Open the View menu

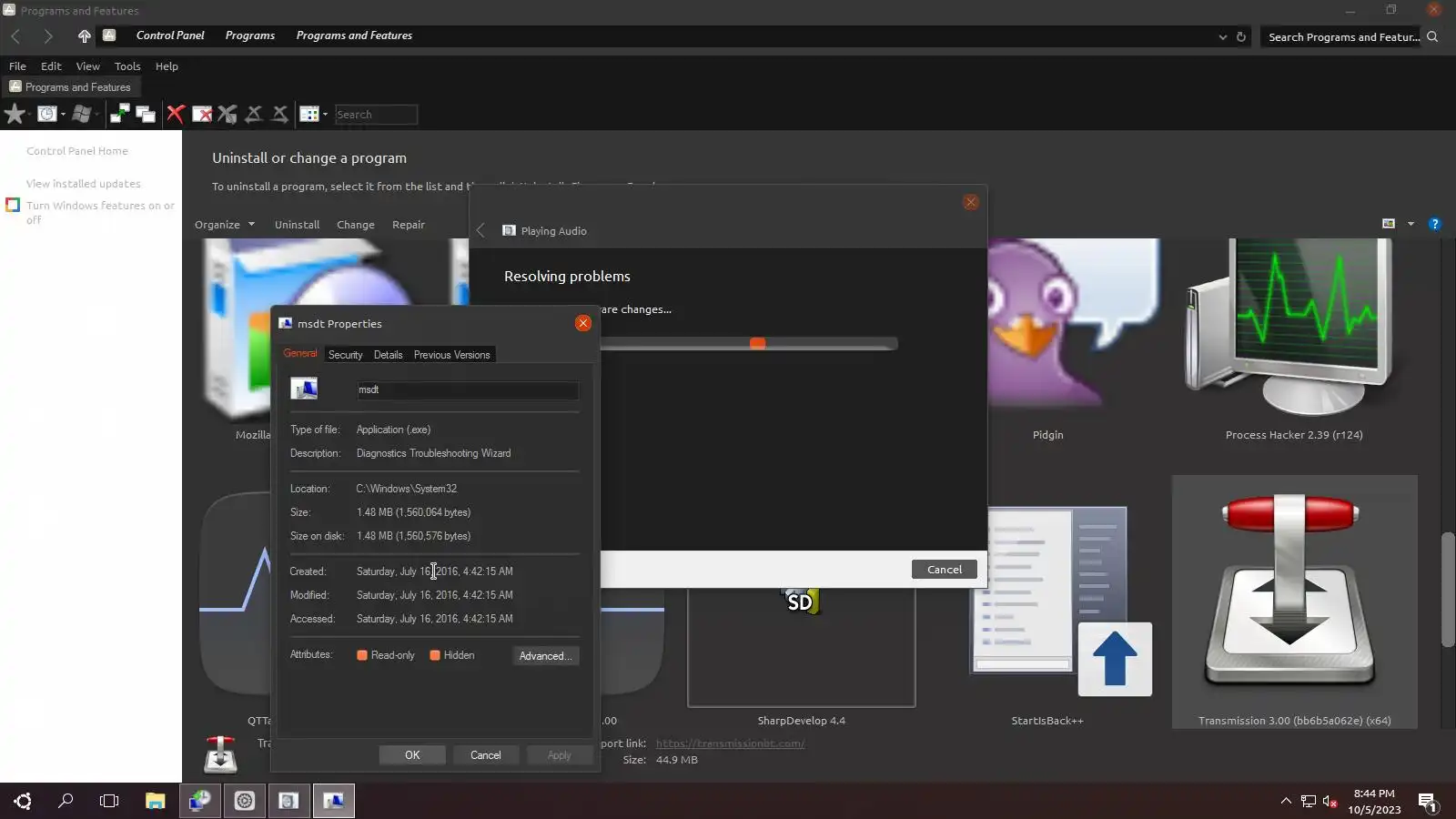click(87, 66)
